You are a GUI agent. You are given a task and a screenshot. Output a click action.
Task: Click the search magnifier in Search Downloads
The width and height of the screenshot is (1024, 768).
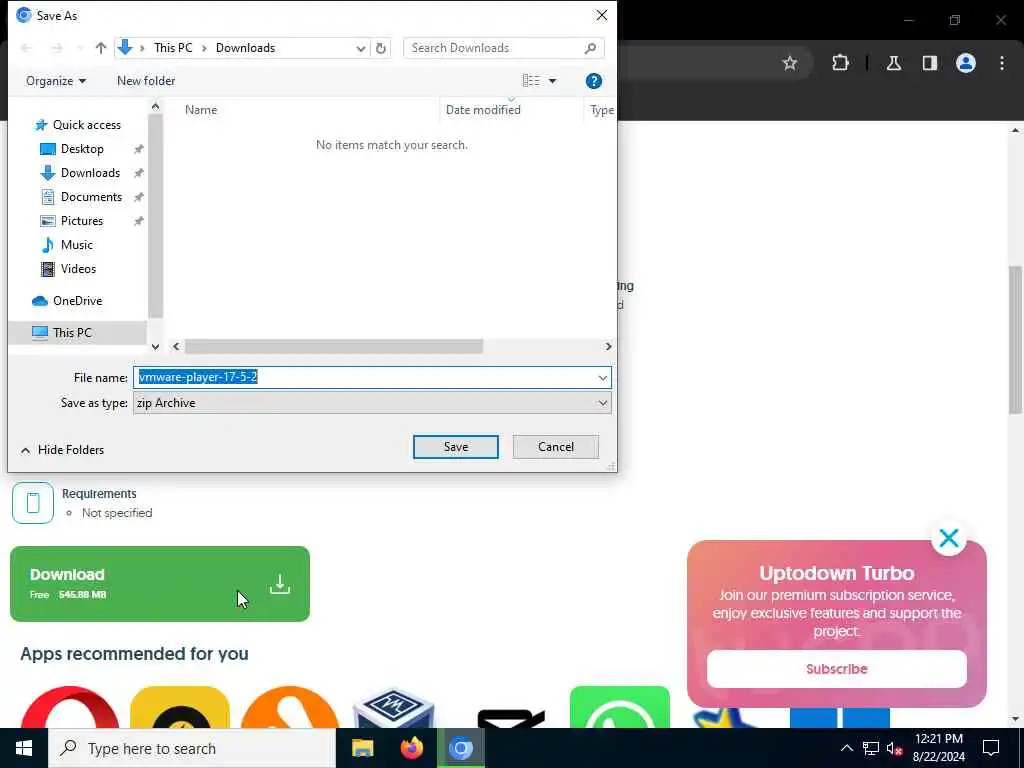click(x=590, y=48)
